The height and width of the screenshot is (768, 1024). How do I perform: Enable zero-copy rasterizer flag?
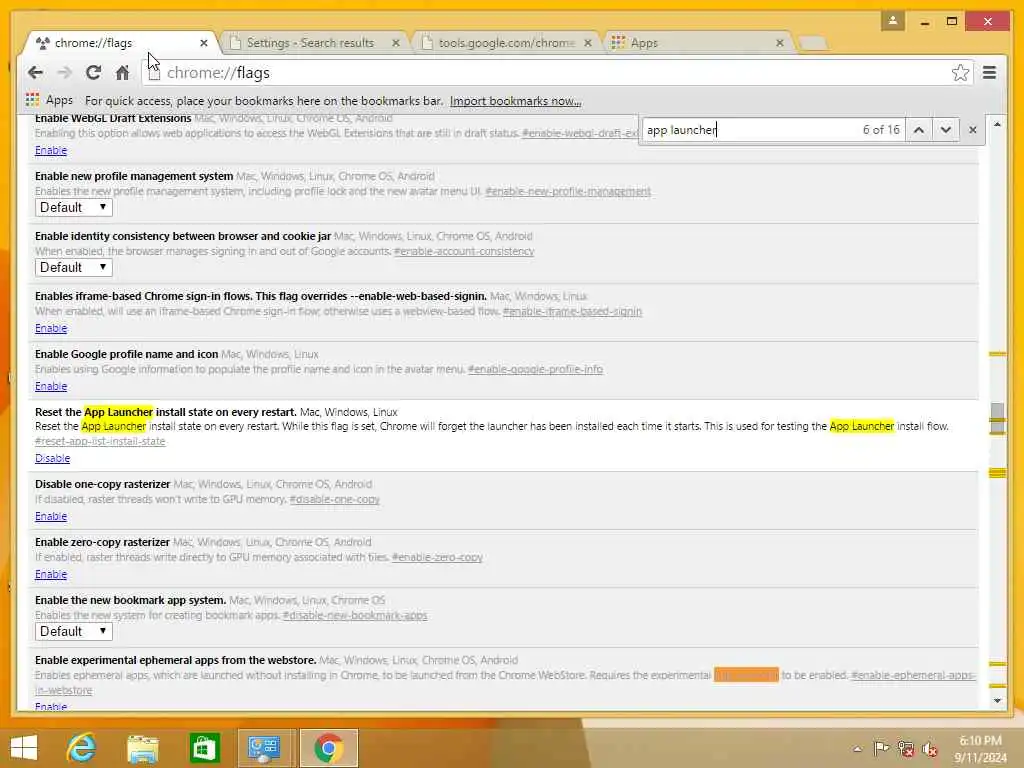point(51,575)
